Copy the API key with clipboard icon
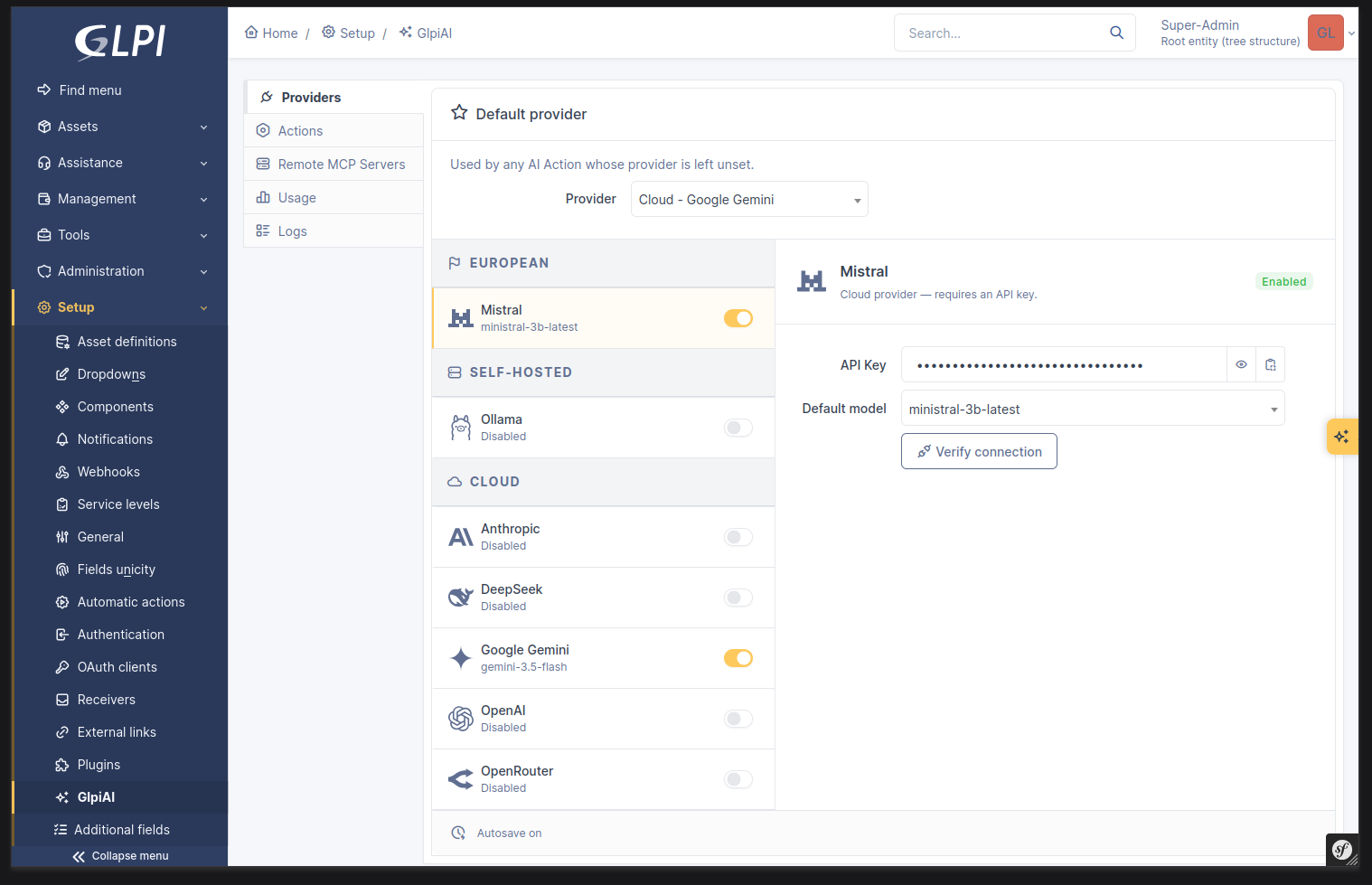Image resolution: width=1372 pixels, height=885 pixels. coord(1270,364)
